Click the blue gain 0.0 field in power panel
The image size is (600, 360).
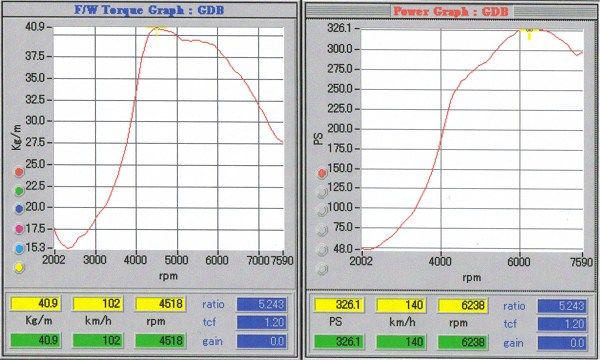(x=562, y=343)
